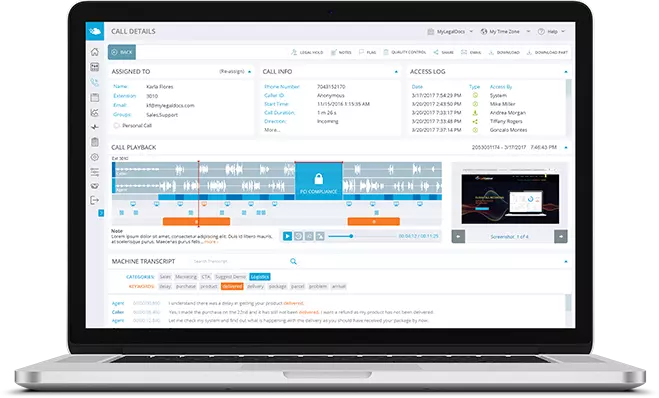Click the More... link in Call Info

[272, 130]
